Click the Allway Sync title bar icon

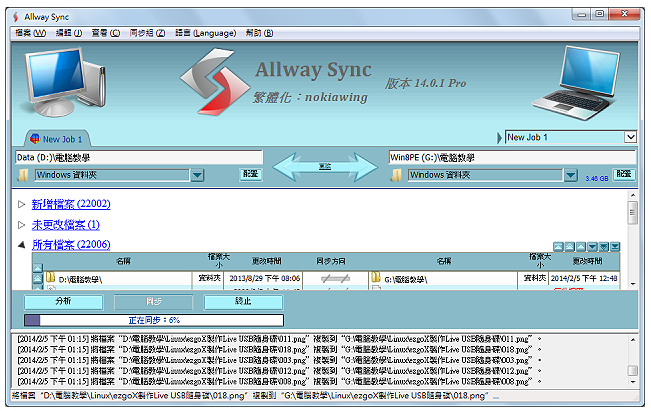(16, 17)
